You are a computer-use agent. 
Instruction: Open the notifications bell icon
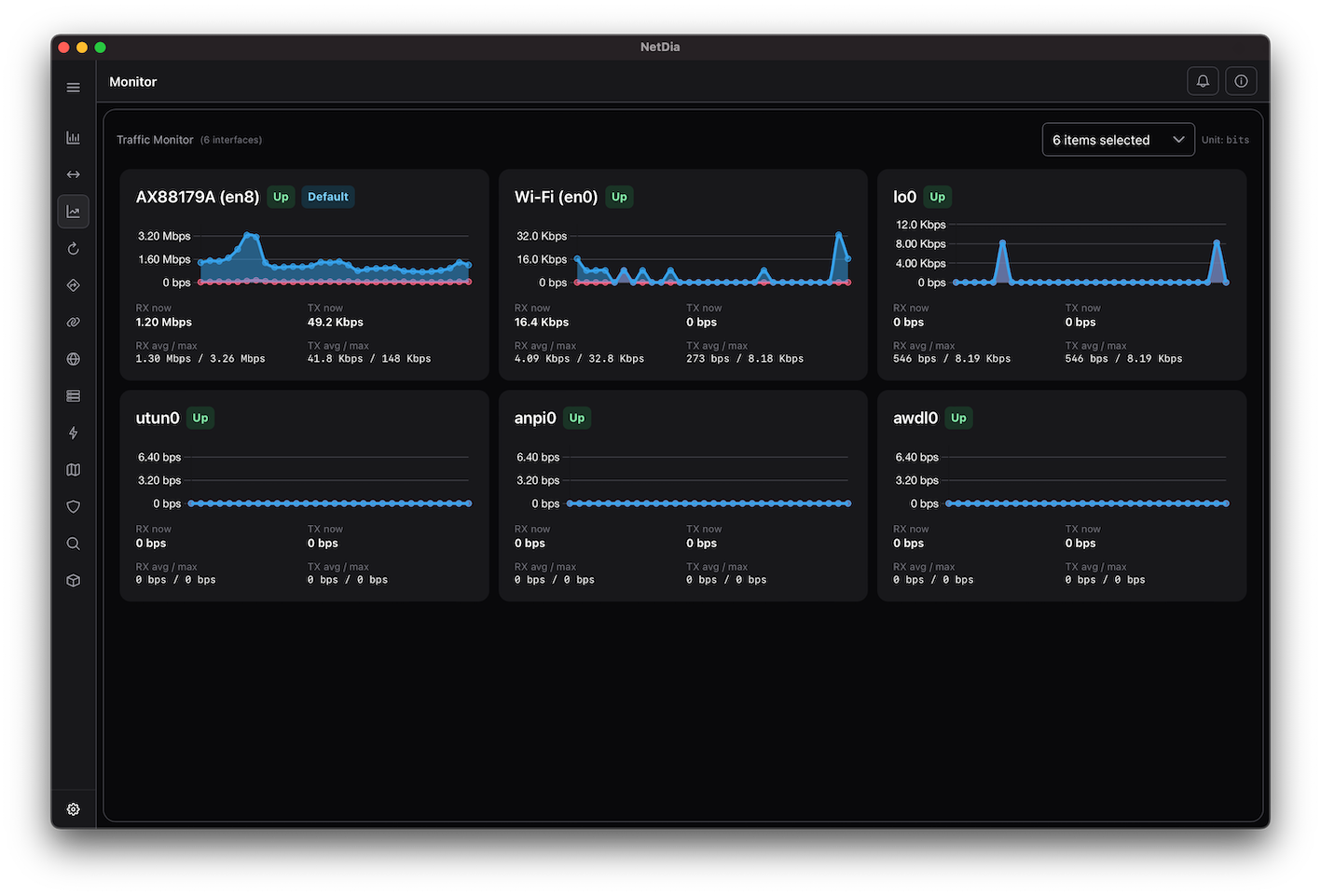(x=1202, y=80)
